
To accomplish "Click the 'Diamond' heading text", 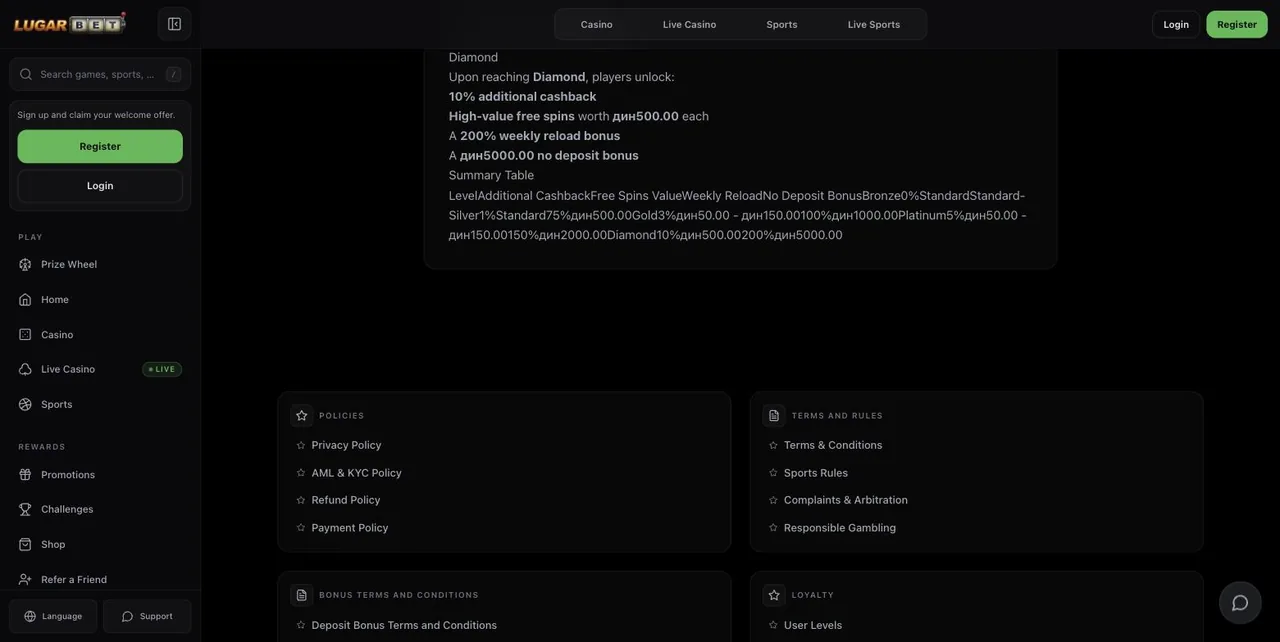I will click(x=473, y=57).
